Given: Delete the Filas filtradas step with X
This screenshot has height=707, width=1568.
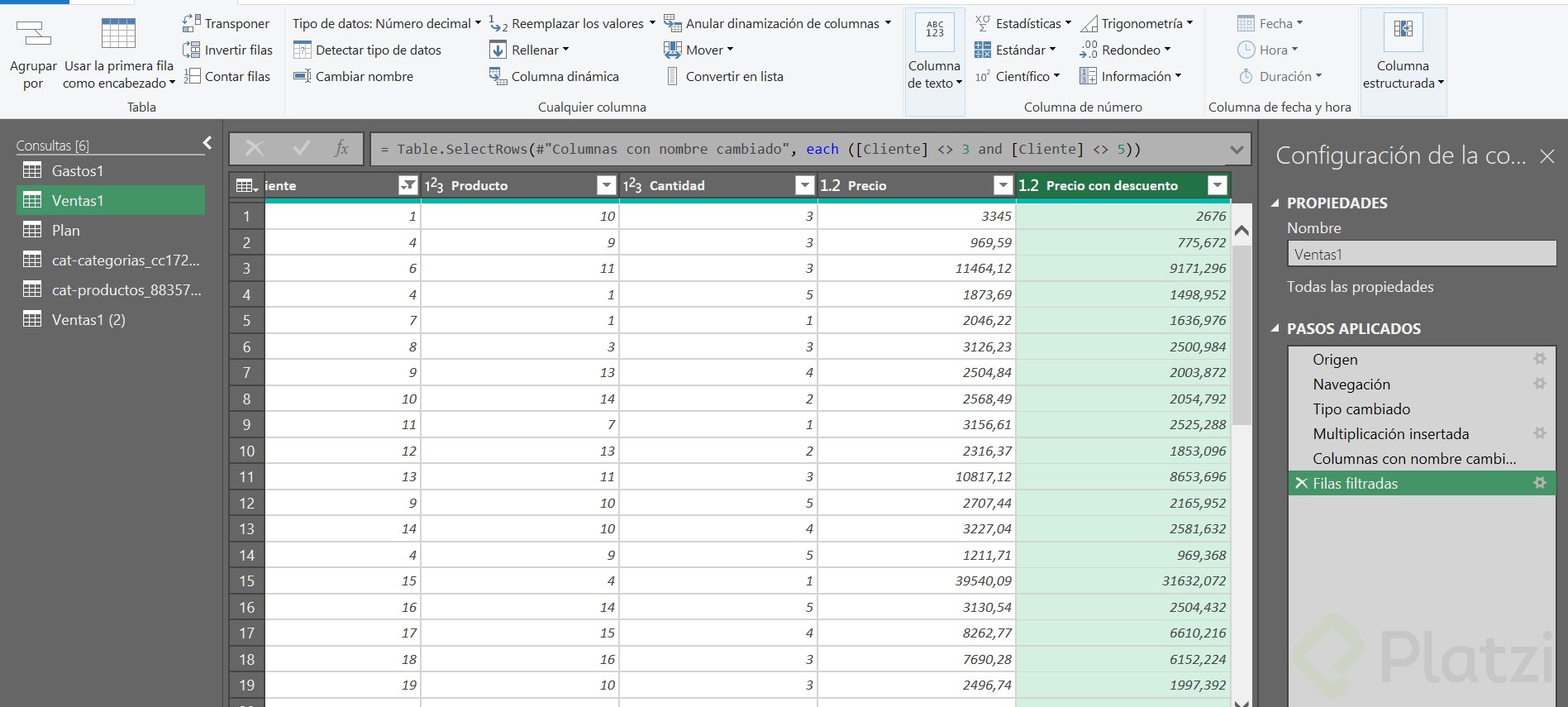Looking at the screenshot, I should click(1301, 483).
